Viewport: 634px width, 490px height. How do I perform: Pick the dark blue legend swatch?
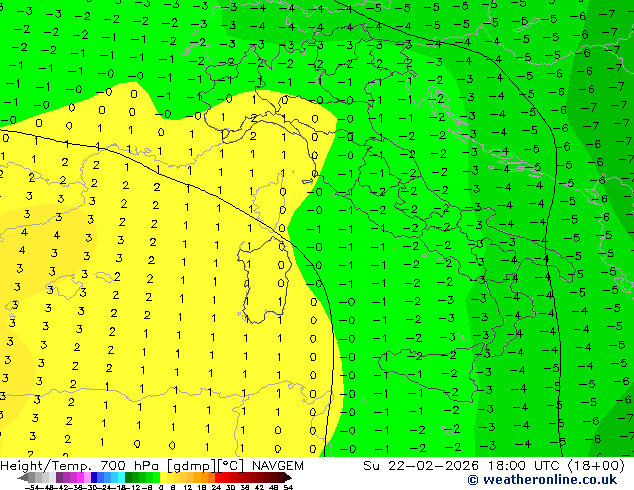[94, 477]
